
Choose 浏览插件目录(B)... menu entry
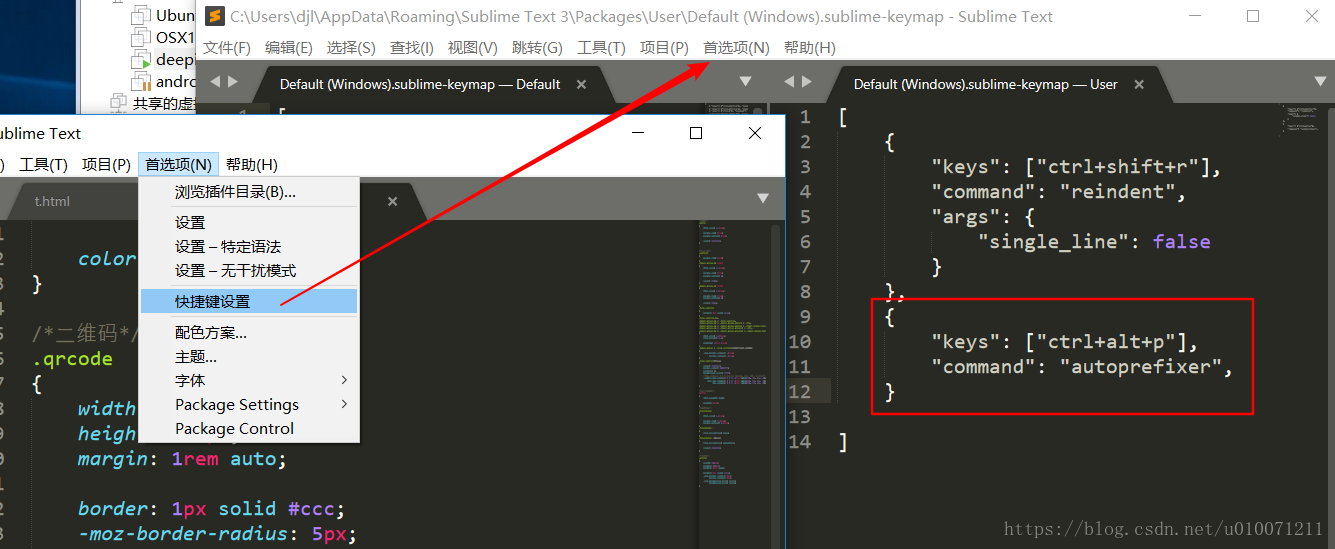pyautogui.click(x=248, y=192)
